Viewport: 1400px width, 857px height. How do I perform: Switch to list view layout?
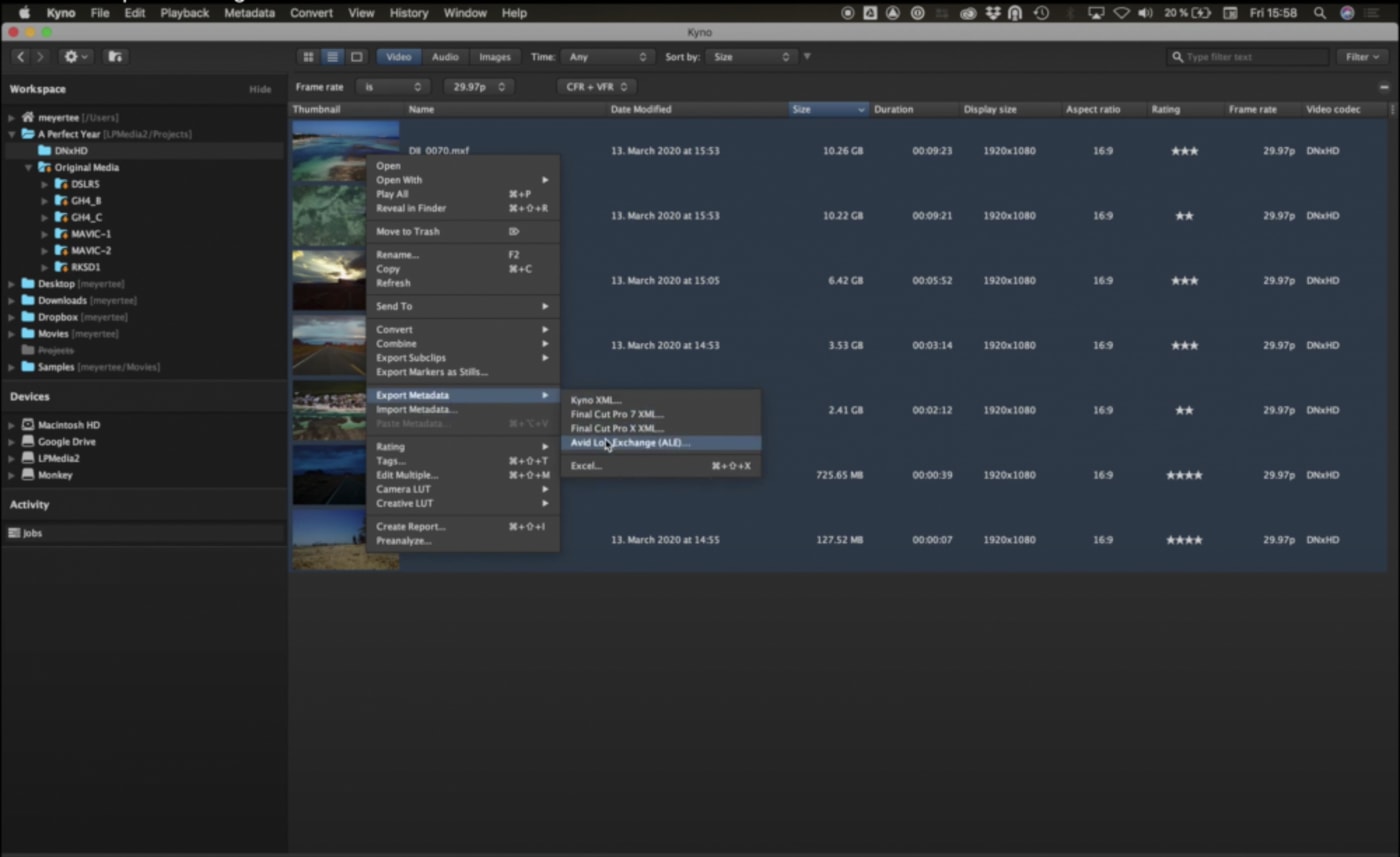(332, 57)
